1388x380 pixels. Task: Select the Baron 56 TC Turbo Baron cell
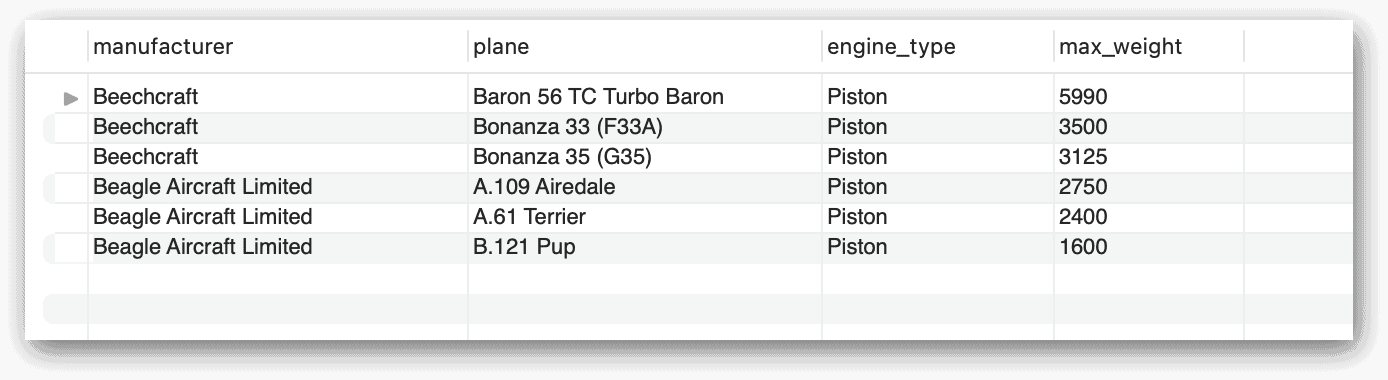tap(645, 97)
